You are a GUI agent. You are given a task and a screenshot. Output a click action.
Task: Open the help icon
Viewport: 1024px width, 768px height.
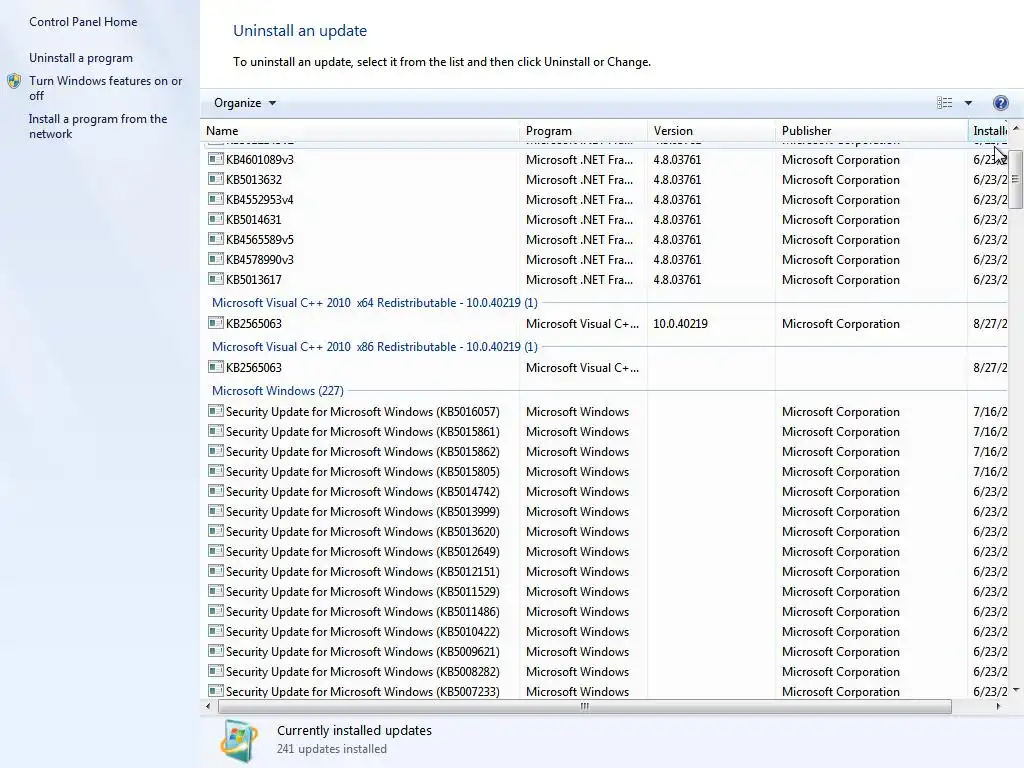pos(1000,103)
